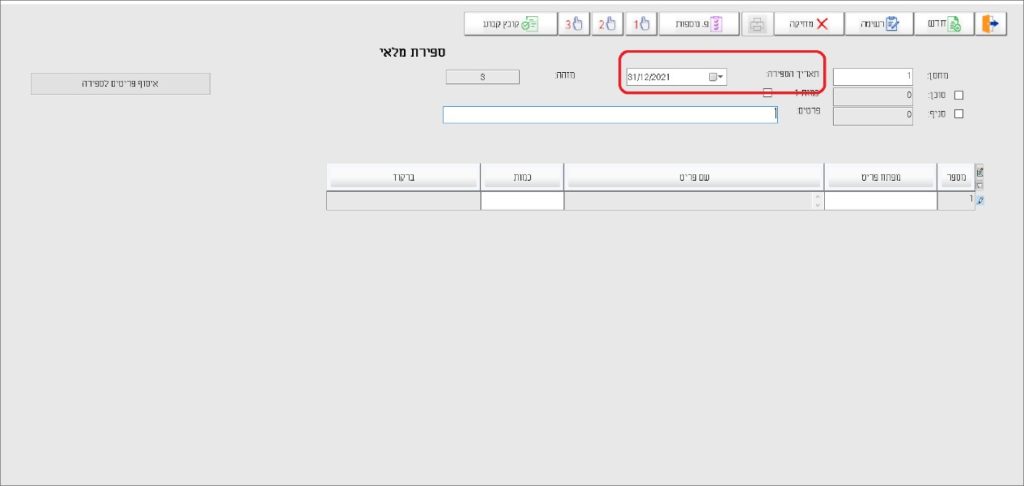Enable the סוכן checkbox
The image size is (1024, 486).
pos(959,95)
